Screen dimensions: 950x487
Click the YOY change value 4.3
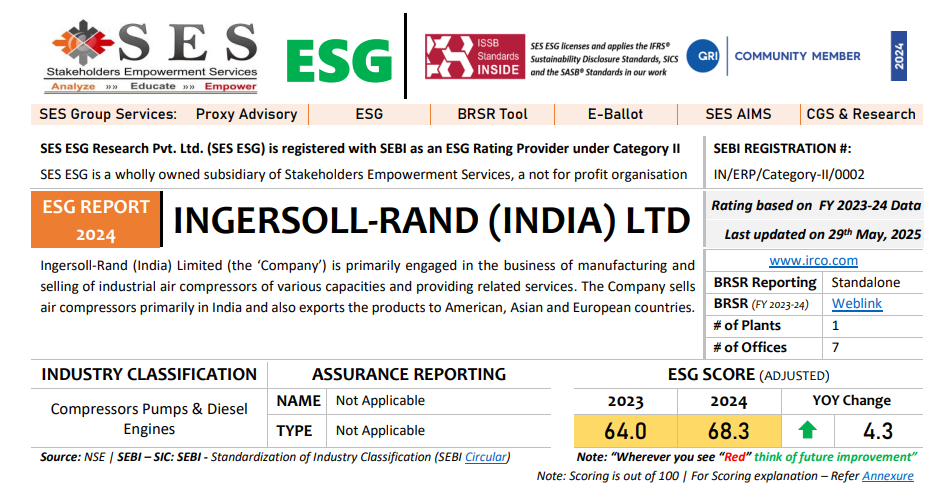[x=878, y=431]
